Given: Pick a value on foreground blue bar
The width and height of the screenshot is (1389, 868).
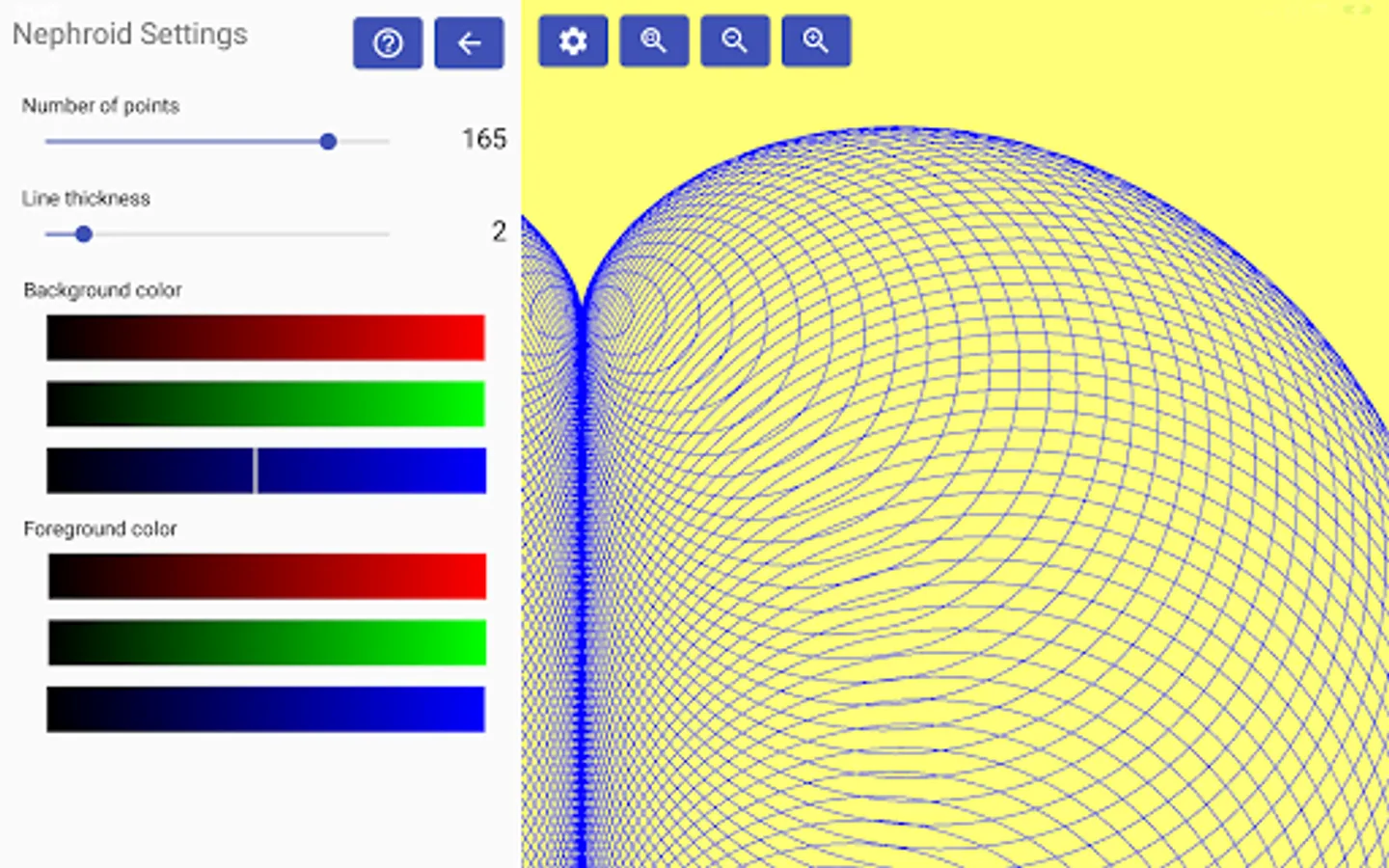Looking at the screenshot, I should [265, 710].
